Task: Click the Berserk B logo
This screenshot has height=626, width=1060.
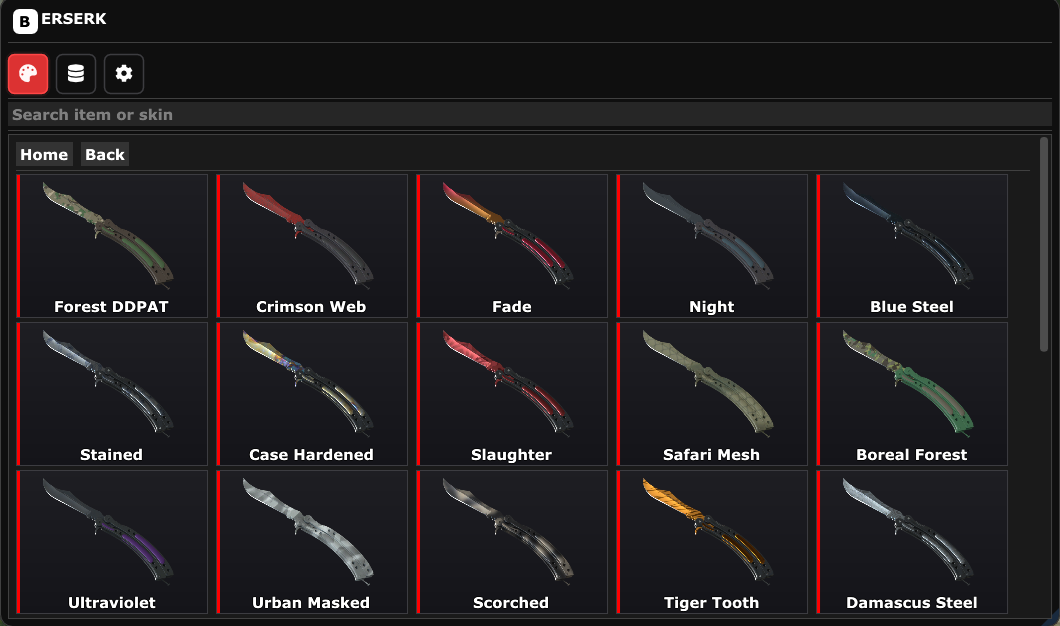Action: tap(25, 22)
